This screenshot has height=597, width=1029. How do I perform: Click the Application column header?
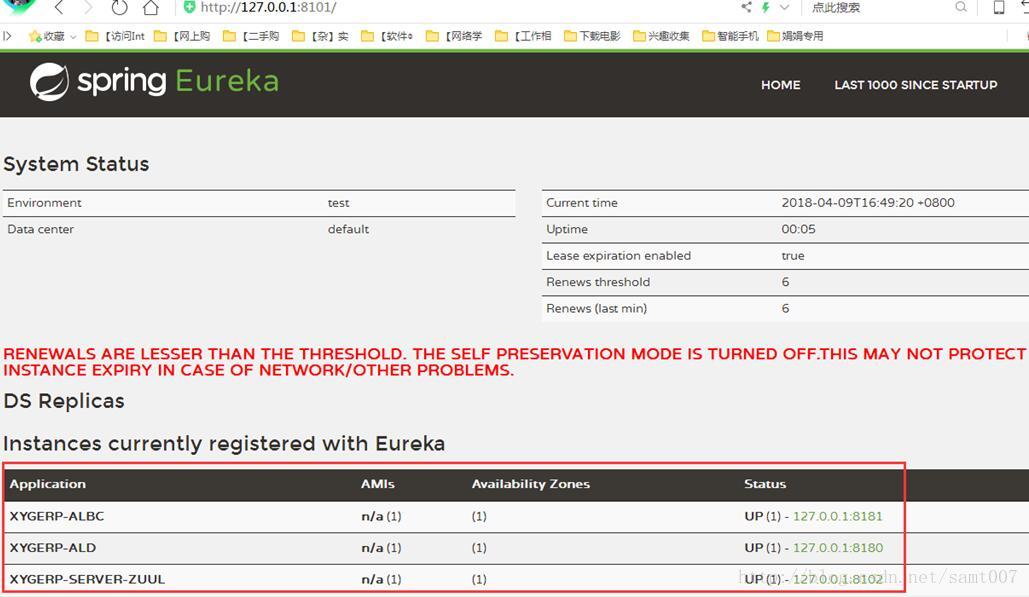tap(48, 484)
